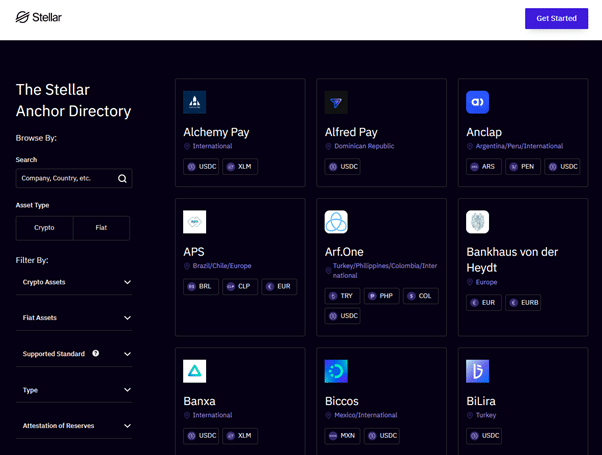Click the USDC tag on BiLira
This screenshot has width=602, height=455.
click(484, 436)
